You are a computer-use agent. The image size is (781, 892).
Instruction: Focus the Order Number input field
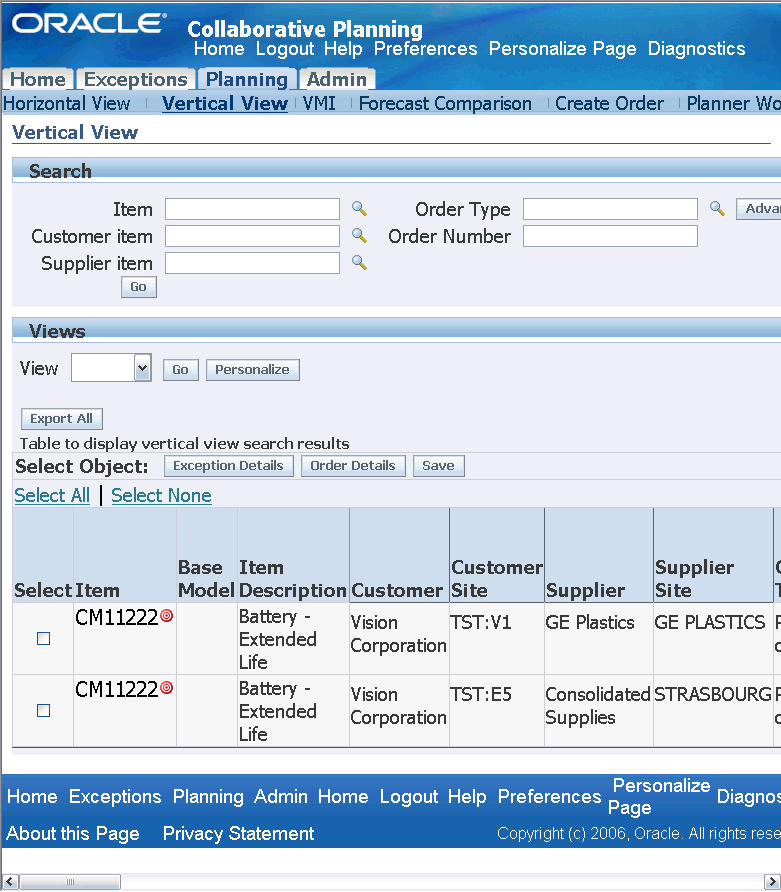(610, 236)
